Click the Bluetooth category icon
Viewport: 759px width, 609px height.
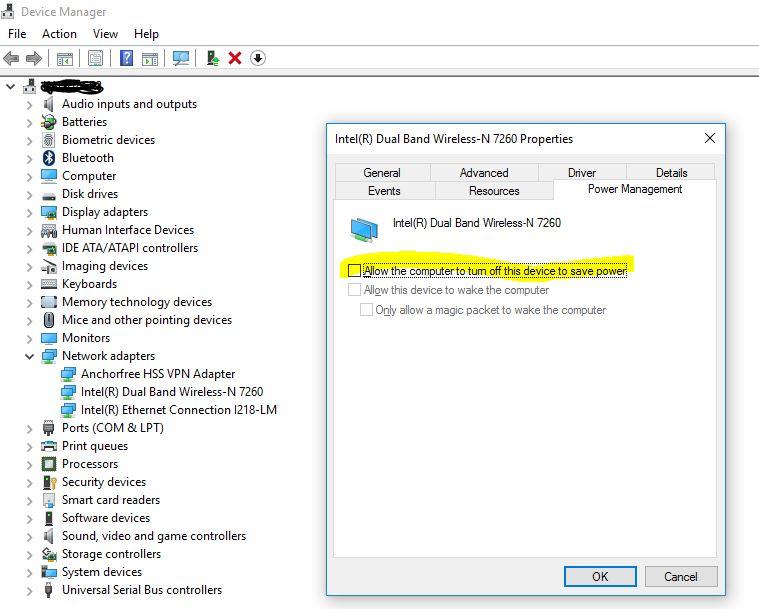pos(49,158)
